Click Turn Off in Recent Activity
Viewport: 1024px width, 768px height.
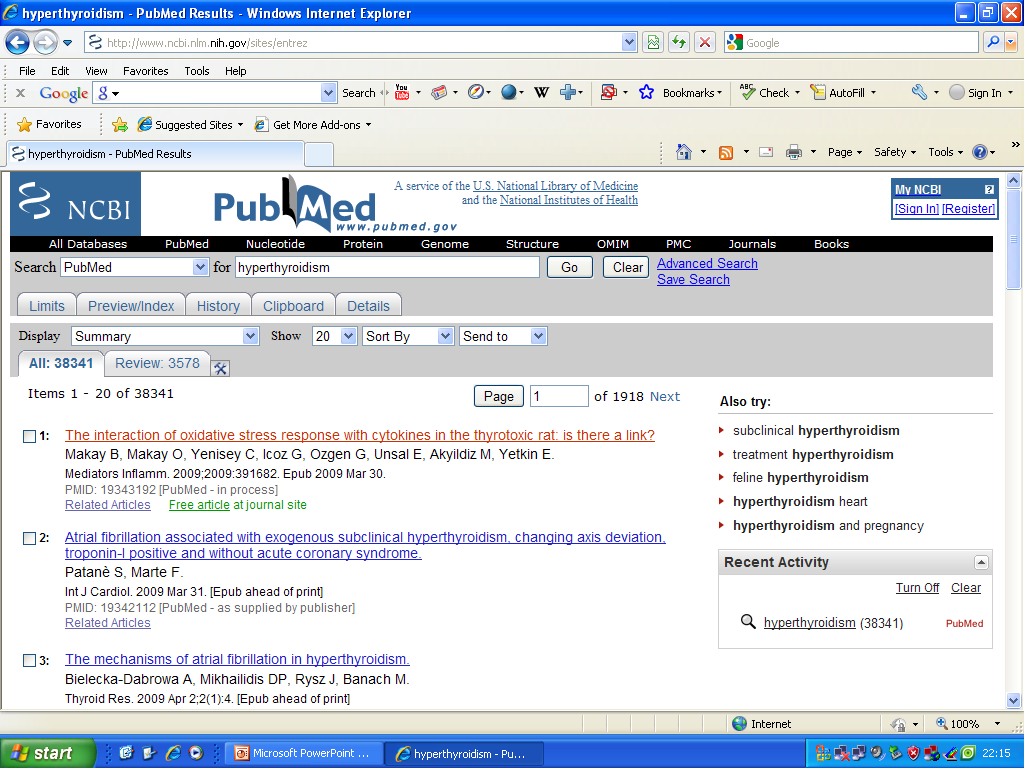click(x=917, y=588)
